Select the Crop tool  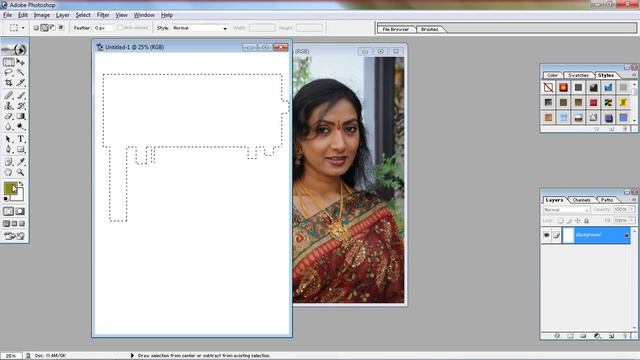coord(9,82)
